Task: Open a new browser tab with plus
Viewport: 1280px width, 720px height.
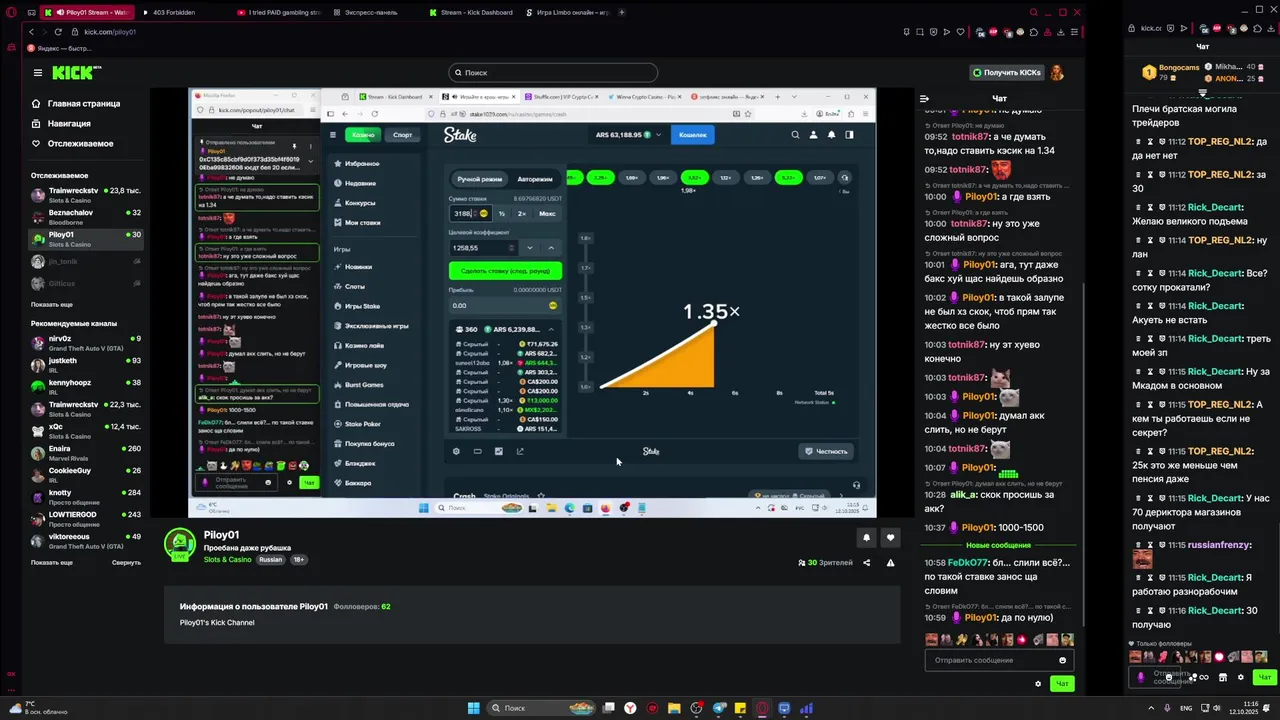Action: [x=622, y=13]
